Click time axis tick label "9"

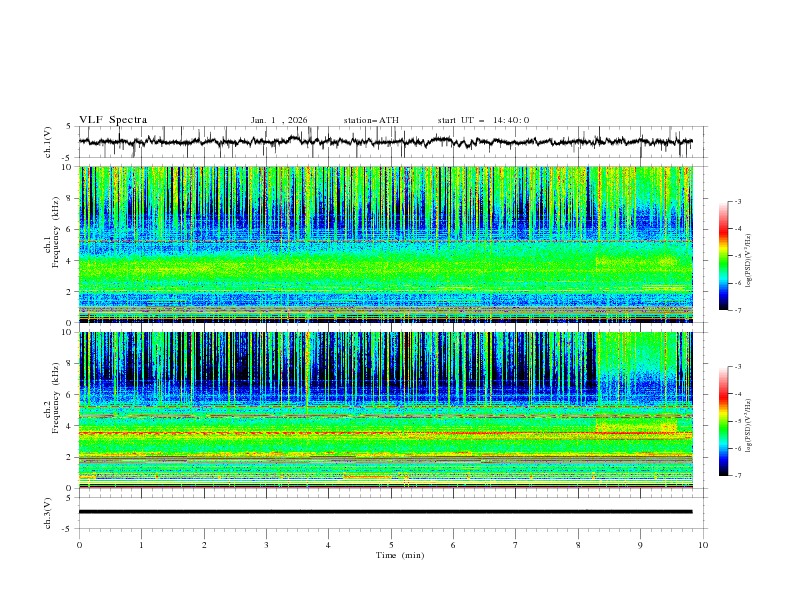pyautogui.click(x=640, y=545)
